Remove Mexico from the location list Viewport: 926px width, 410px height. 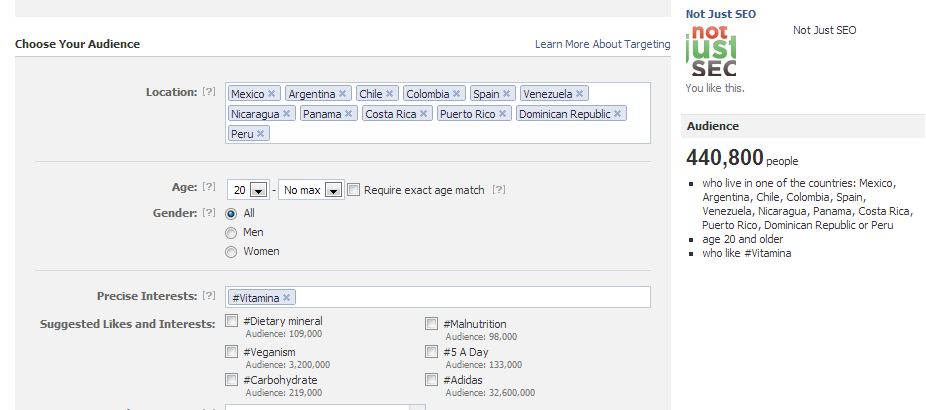click(x=271, y=94)
